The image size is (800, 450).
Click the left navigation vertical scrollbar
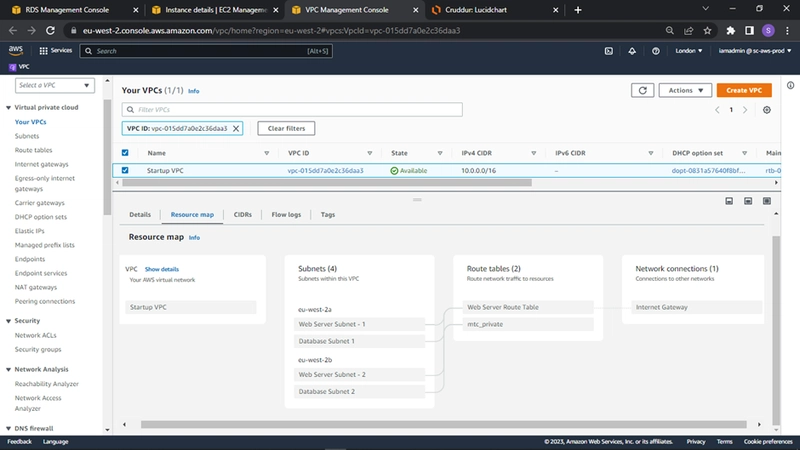click(107, 157)
